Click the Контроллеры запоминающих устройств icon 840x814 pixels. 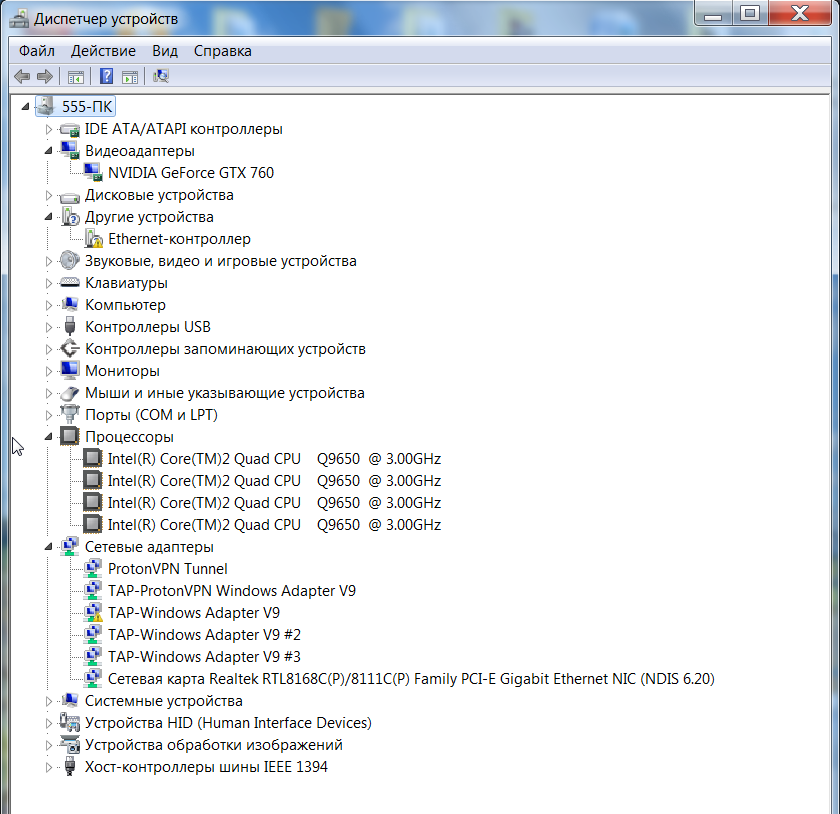coord(69,348)
